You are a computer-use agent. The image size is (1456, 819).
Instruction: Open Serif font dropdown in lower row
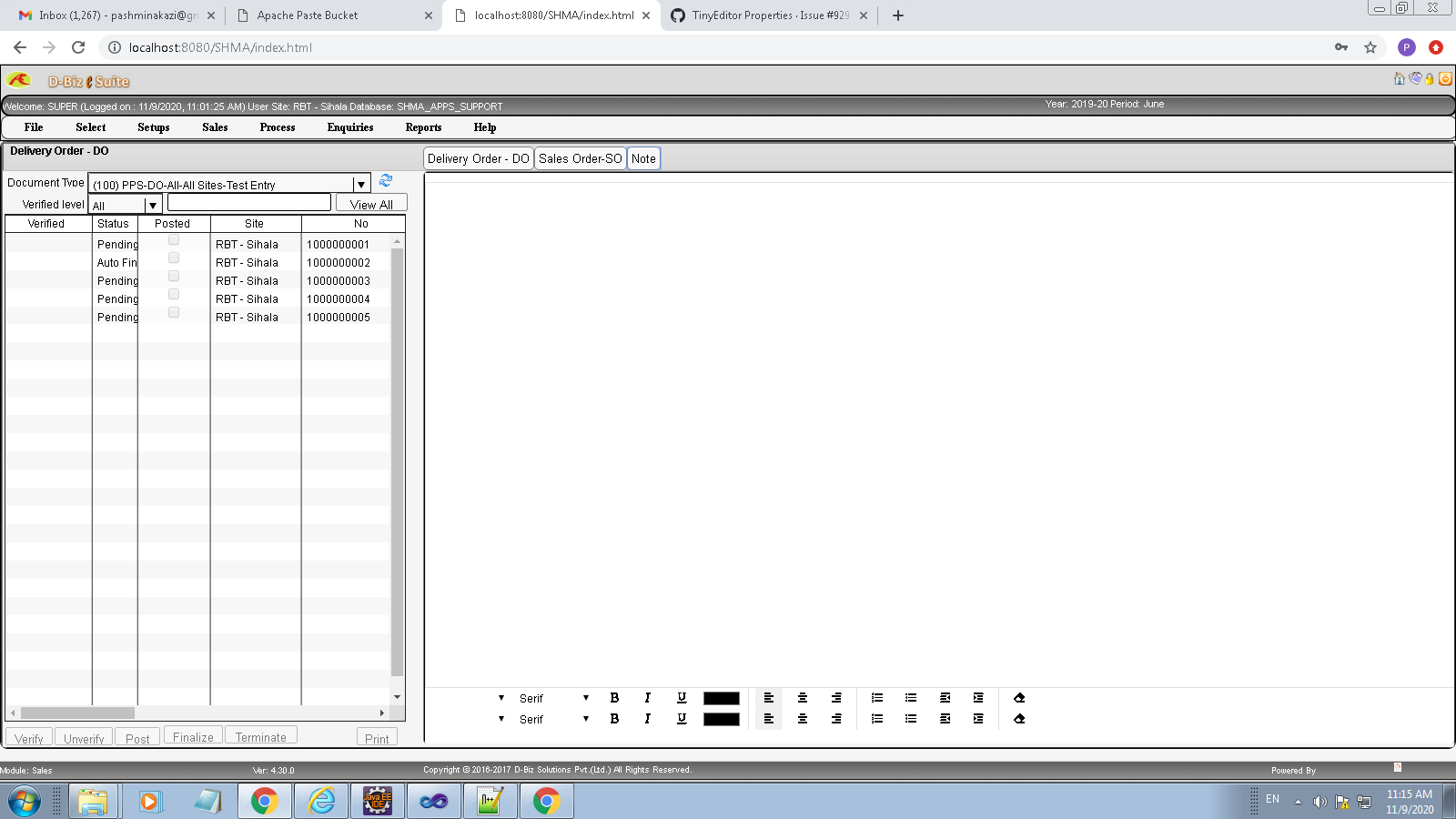(x=555, y=719)
